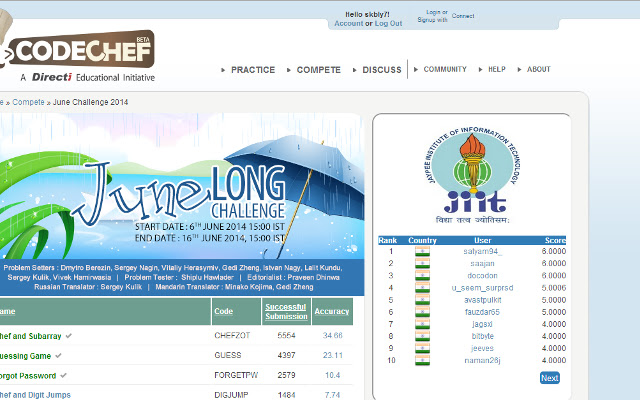Viewport: 640px width, 400px height.
Task: Click the arrow before DISCUSS
Action: (354, 70)
